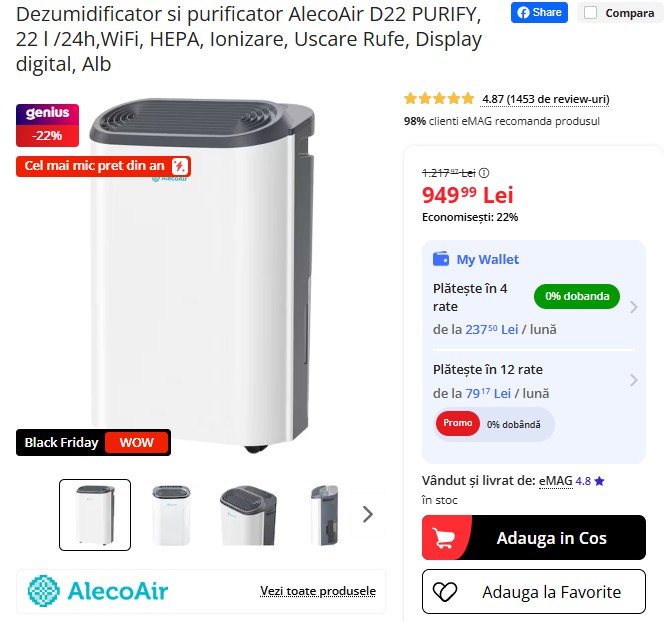Show next product thumbnails with arrow
The image size is (664, 622).
pyautogui.click(x=367, y=514)
